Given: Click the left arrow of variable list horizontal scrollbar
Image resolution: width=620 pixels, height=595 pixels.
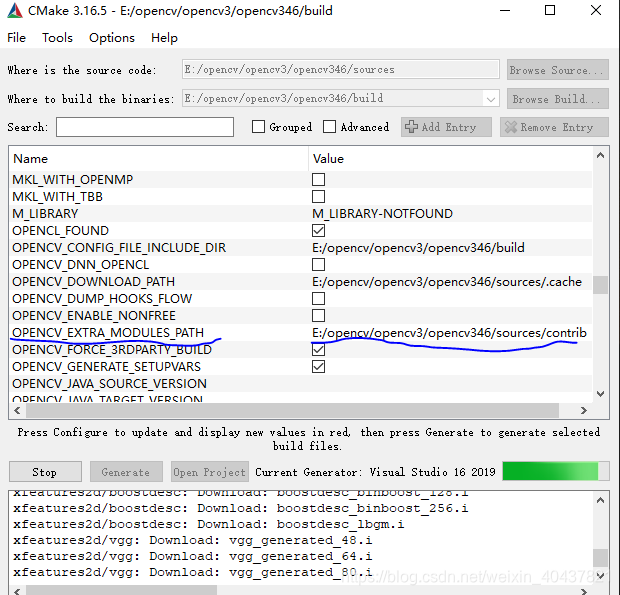Looking at the screenshot, I should click(x=17, y=410).
